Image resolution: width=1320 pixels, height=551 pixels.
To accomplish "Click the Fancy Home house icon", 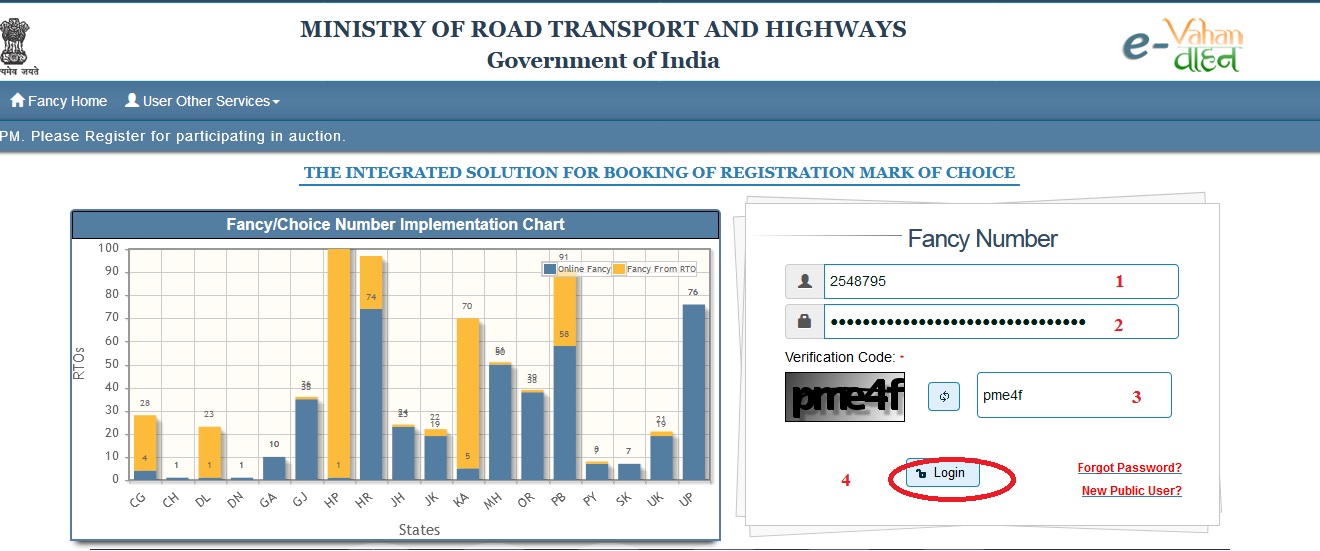I will tap(17, 101).
